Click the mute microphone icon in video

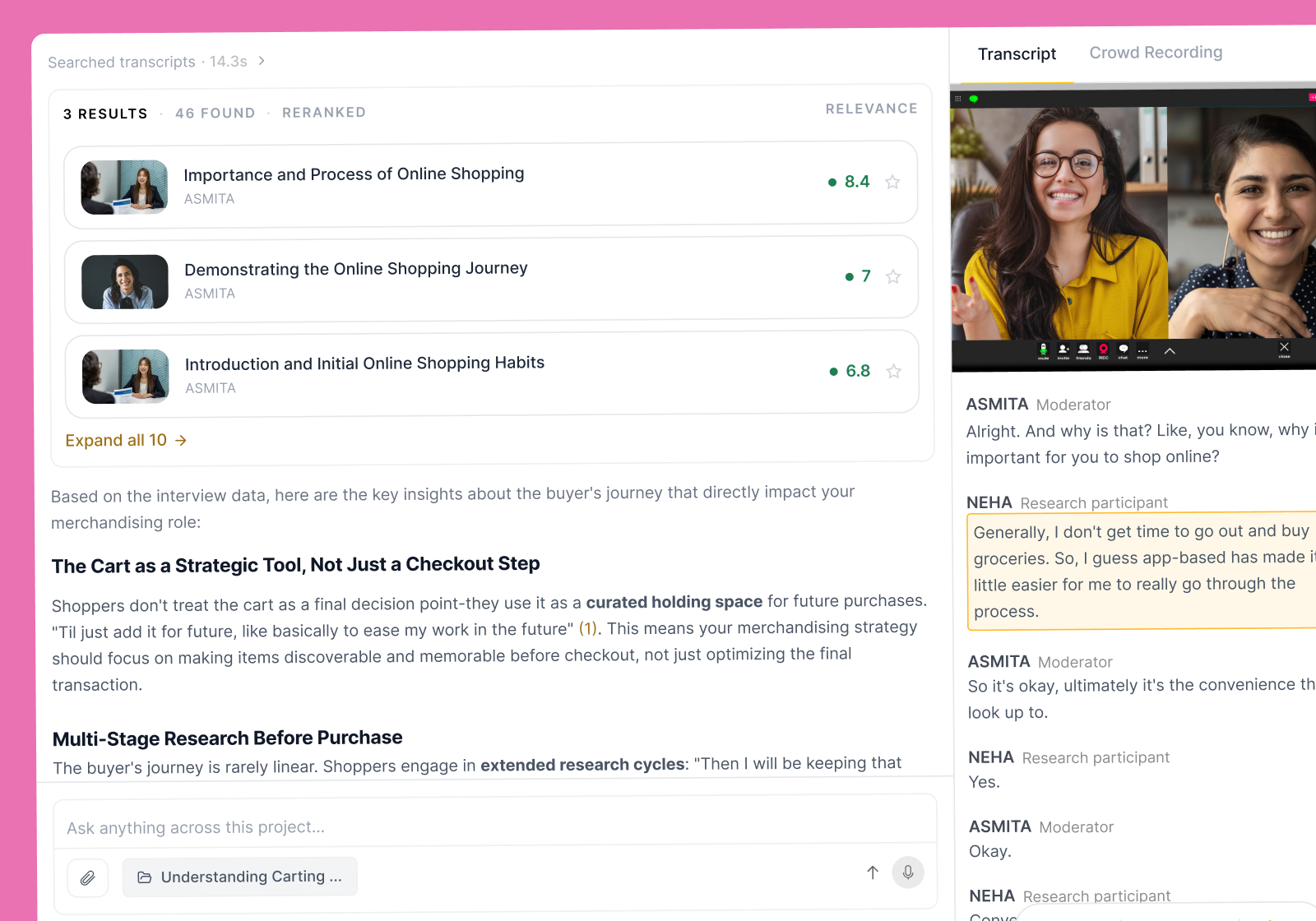point(1043,350)
